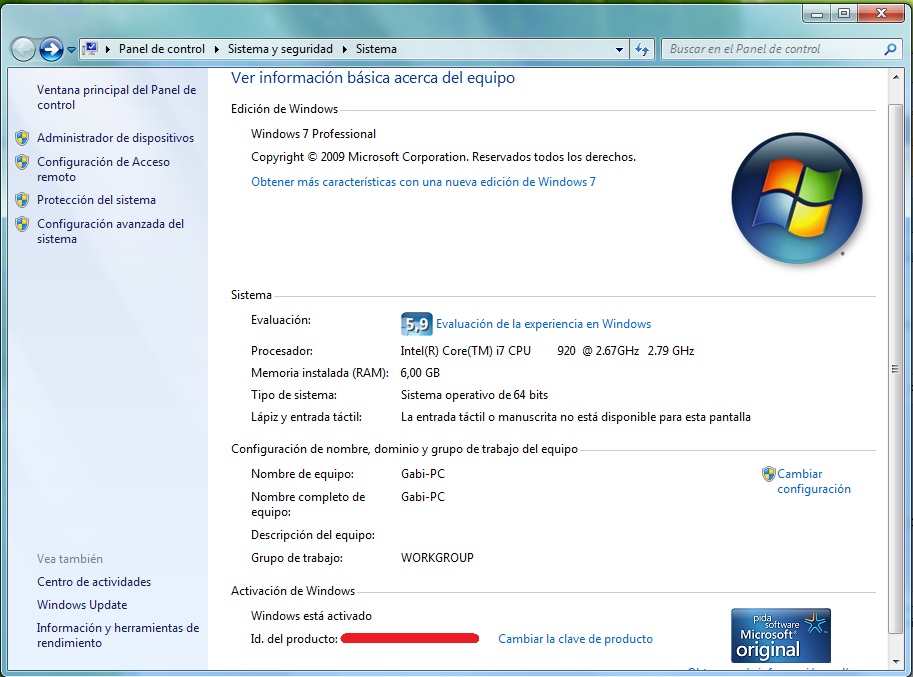Open Configuración avanzada del sistema

click(110, 231)
